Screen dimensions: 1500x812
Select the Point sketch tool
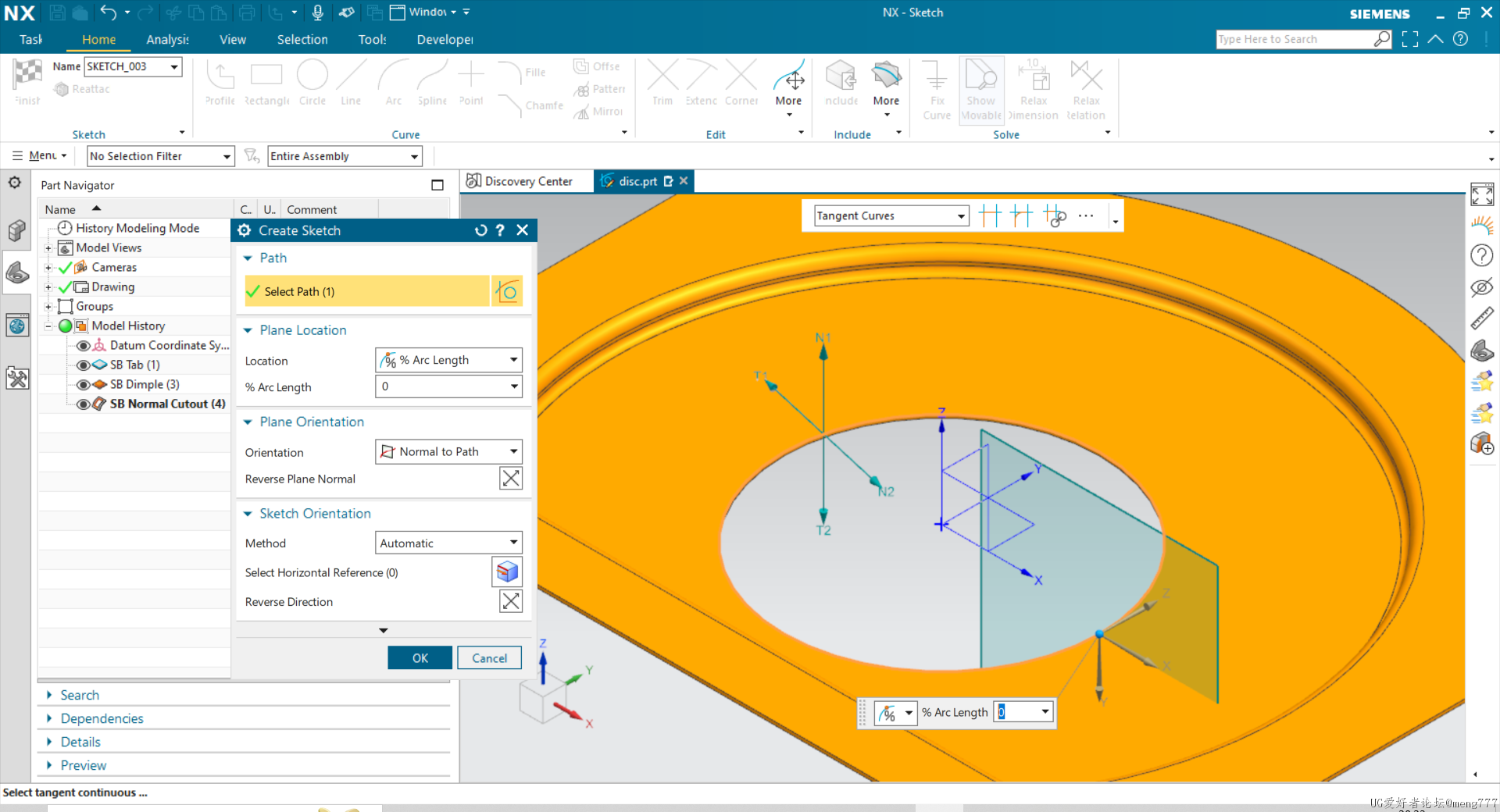point(471,83)
